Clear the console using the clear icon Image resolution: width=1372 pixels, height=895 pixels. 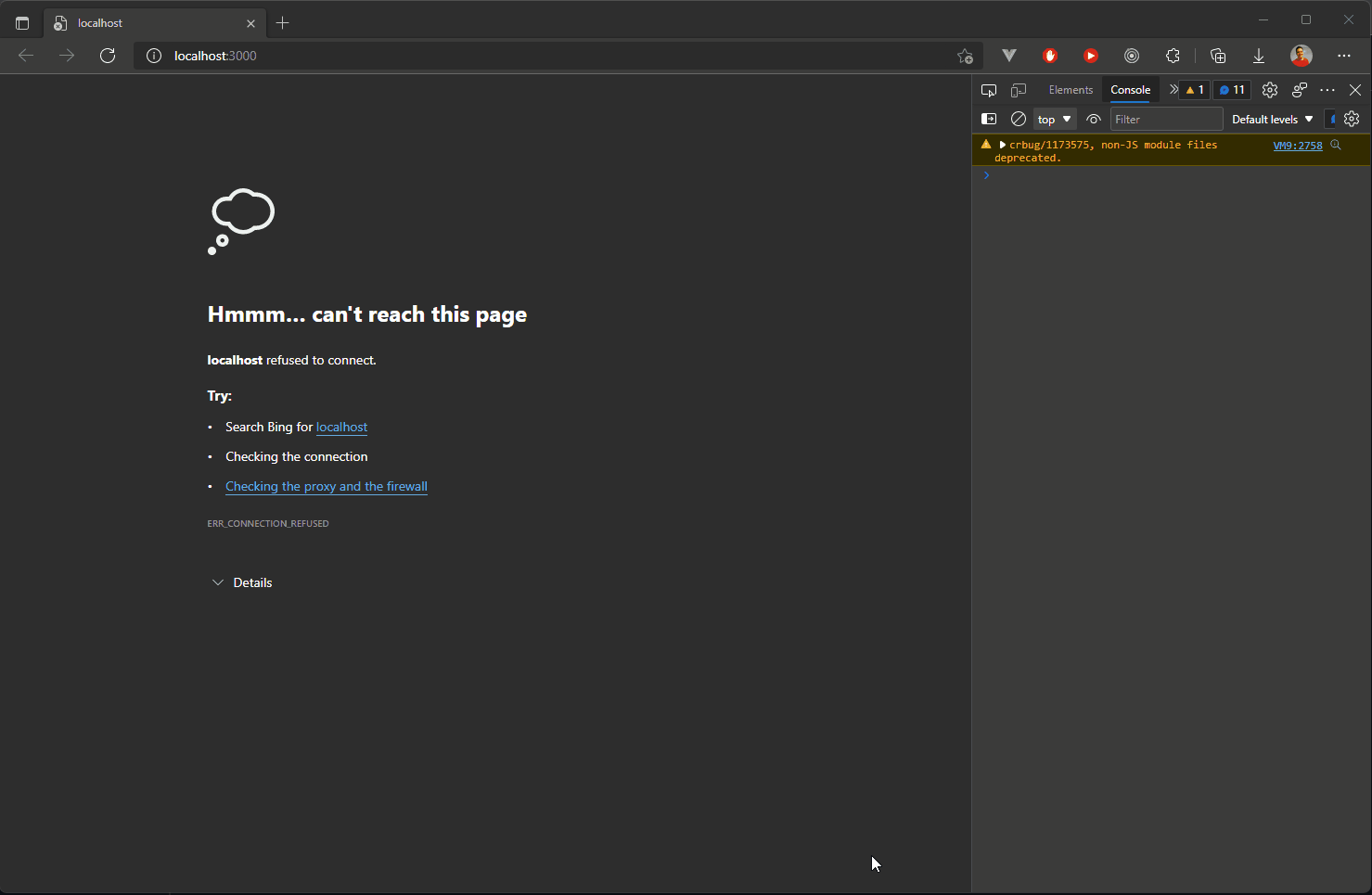(x=1019, y=119)
